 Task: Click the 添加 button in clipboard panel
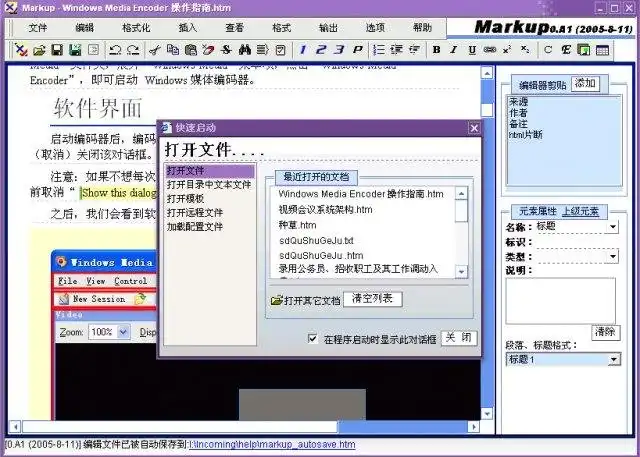coord(585,83)
